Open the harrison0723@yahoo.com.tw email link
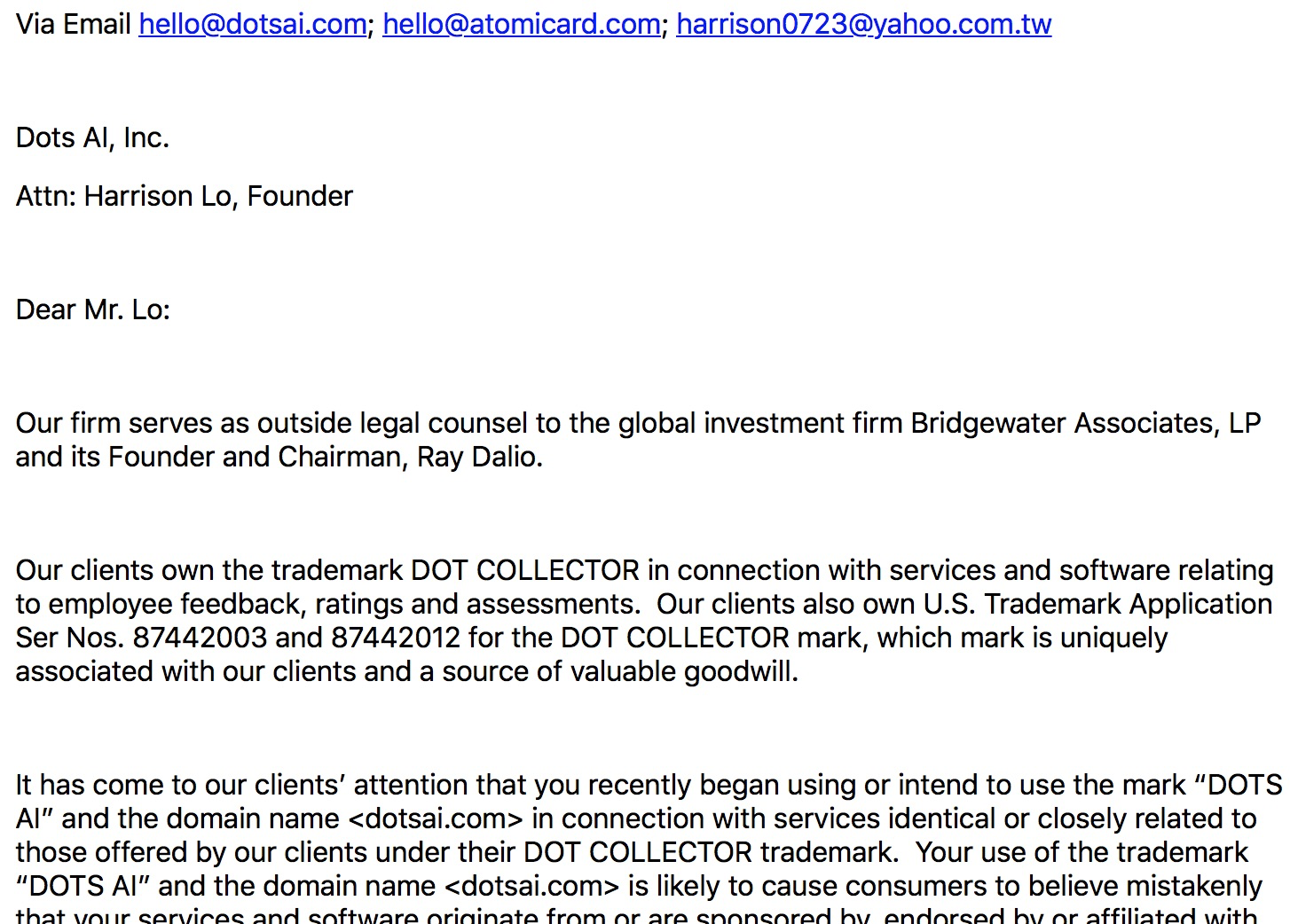This screenshot has height=924, width=1290. coord(863,24)
